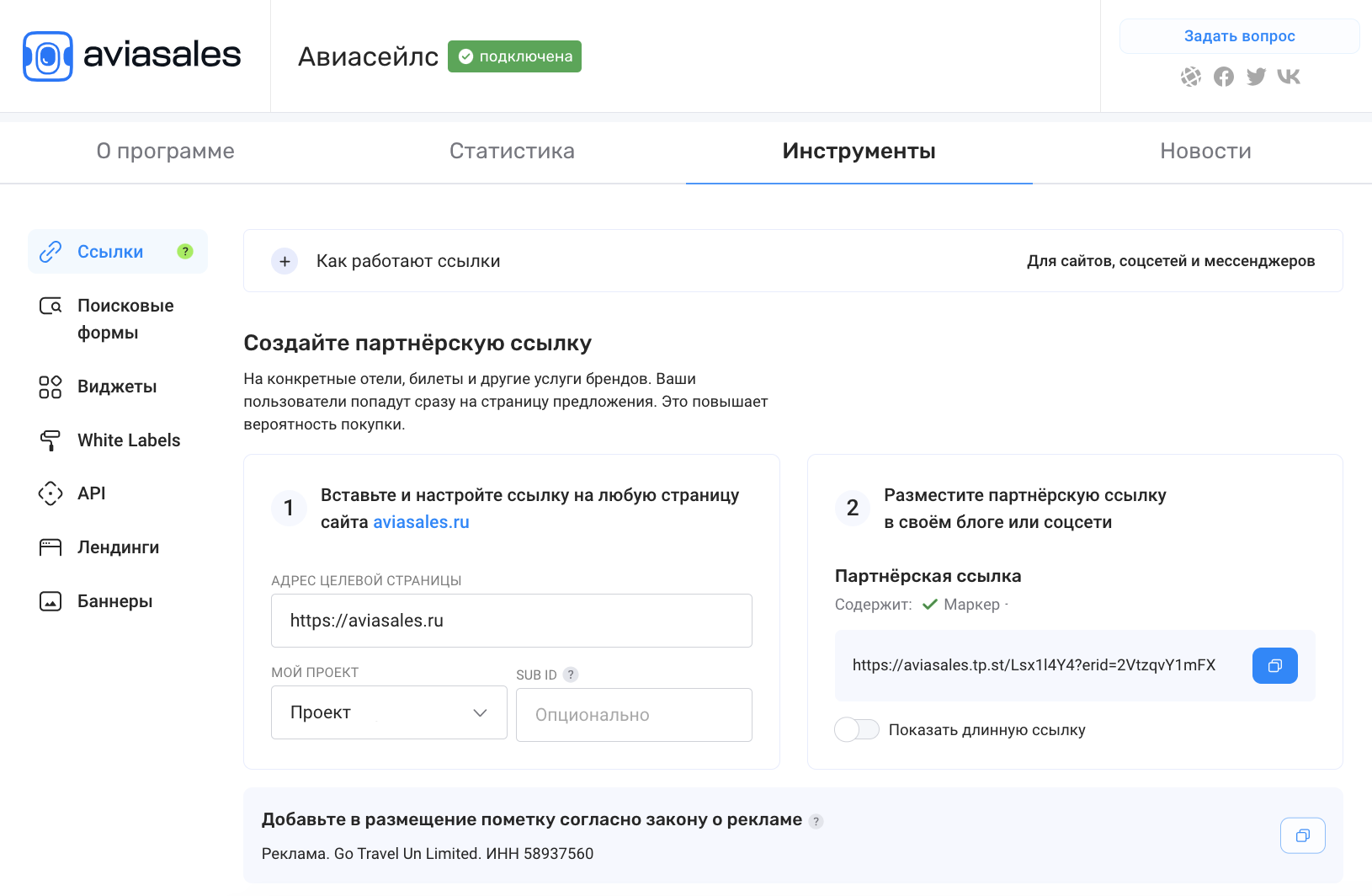The width and height of the screenshot is (1372, 896).
Task: Click the green checkmark in подключена badge
Action: 465,56
